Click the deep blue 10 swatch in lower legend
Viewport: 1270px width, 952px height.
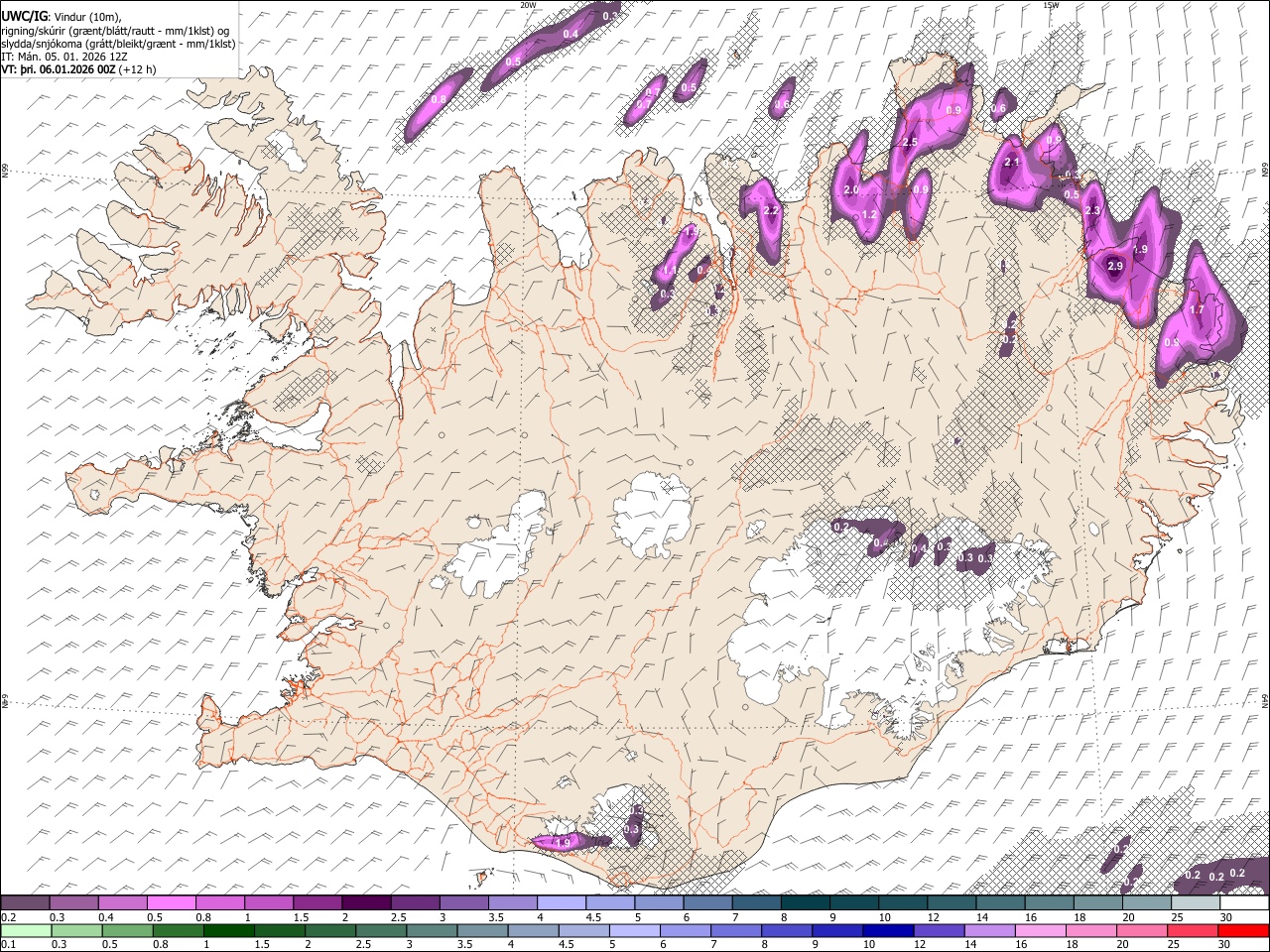tap(888, 930)
